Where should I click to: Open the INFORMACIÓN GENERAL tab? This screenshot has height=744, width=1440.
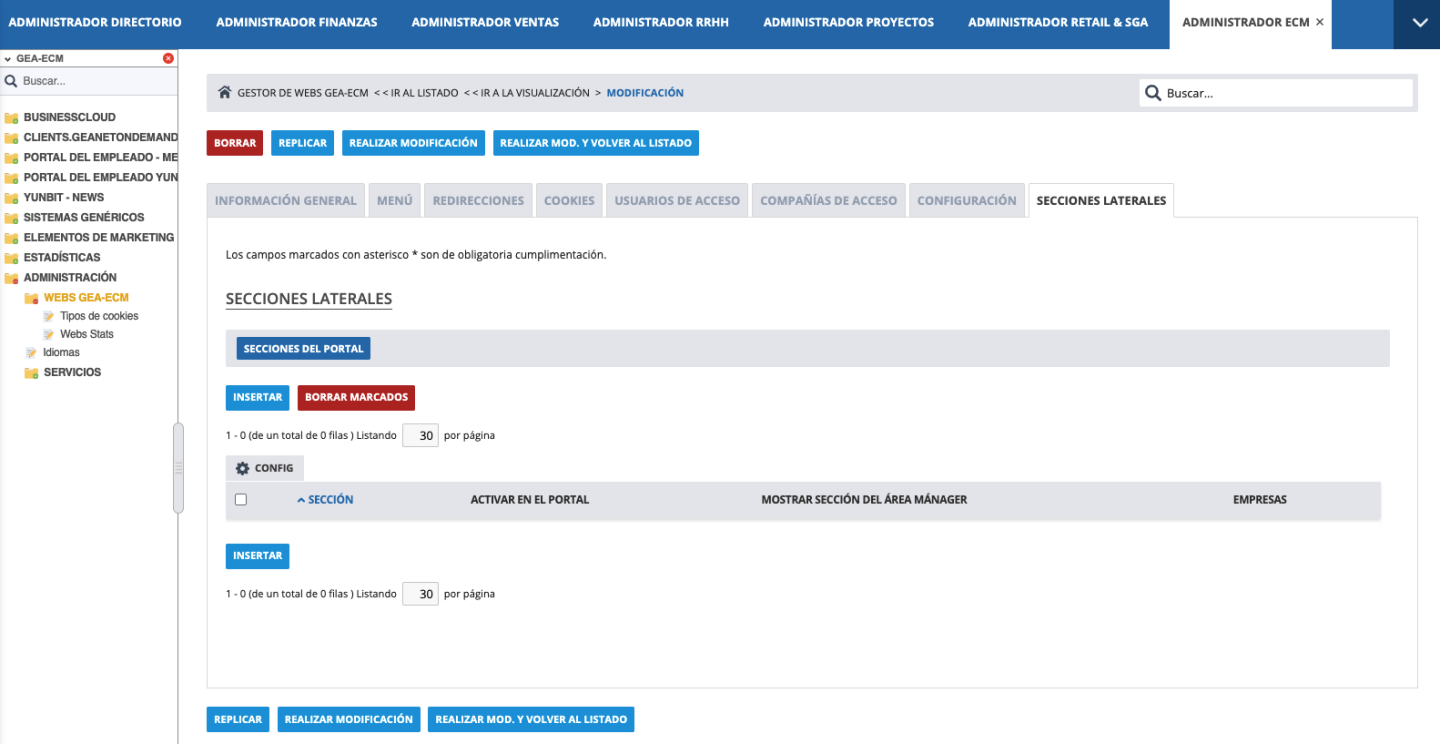tap(285, 200)
